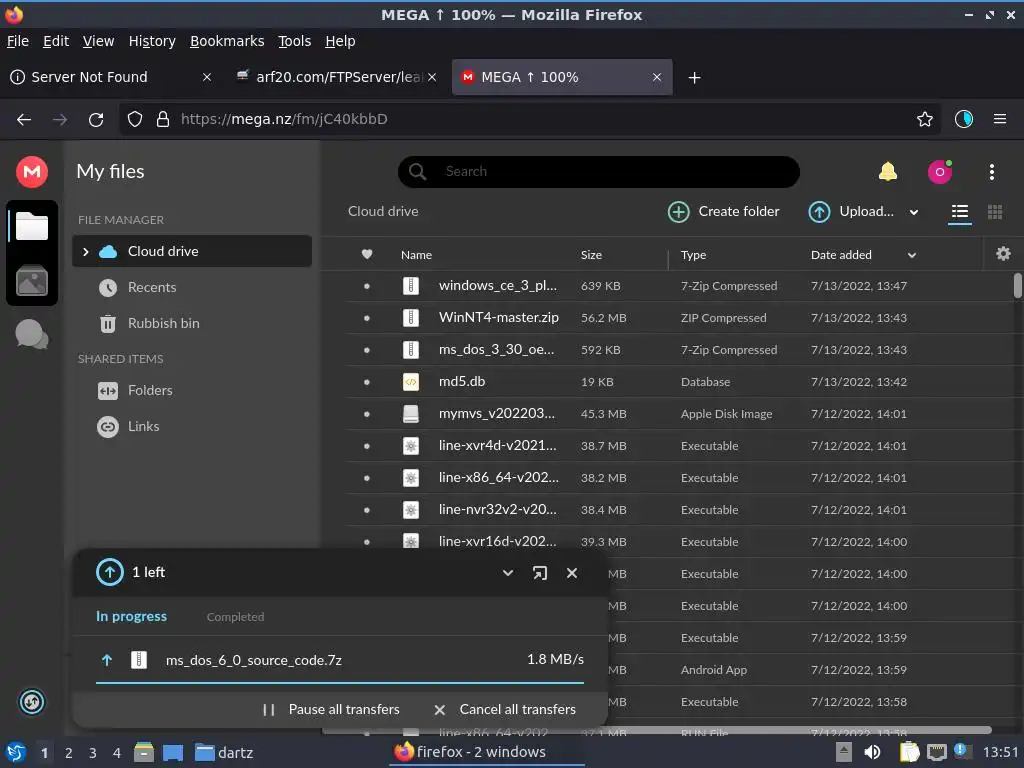Image resolution: width=1024 pixels, height=768 pixels.
Task: Pause all transfers
Action: tap(330, 709)
